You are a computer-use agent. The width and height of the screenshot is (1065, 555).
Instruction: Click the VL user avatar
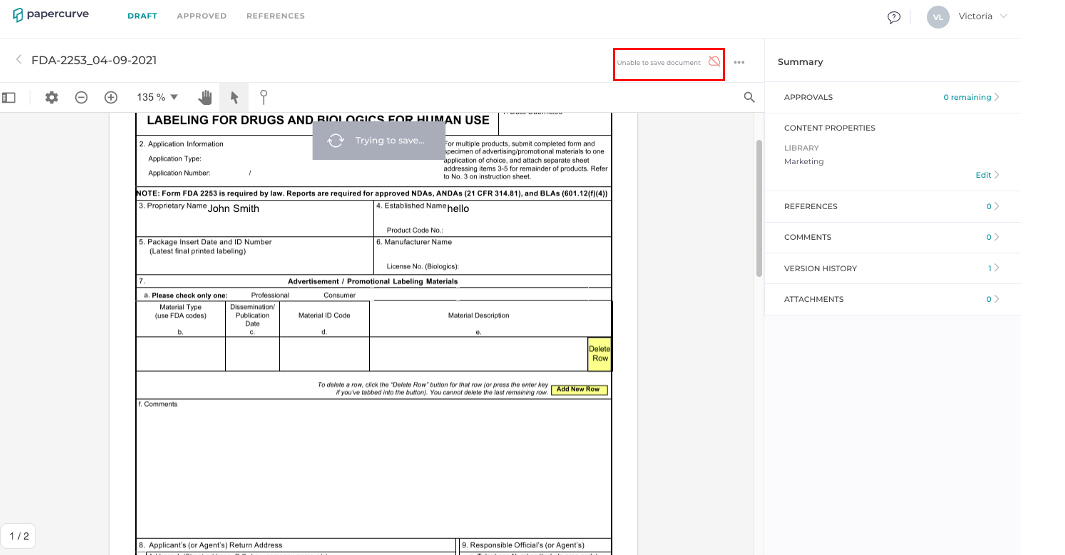(x=938, y=17)
